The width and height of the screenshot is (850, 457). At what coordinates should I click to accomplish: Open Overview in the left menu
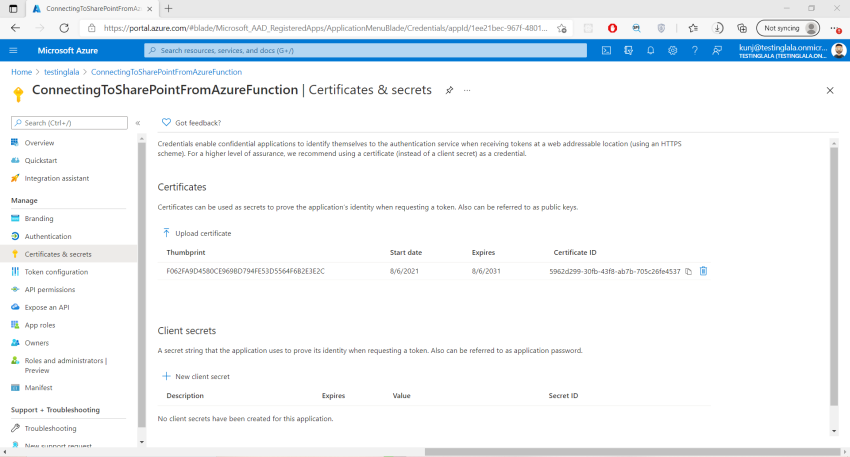pyautogui.click(x=39, y=143)
